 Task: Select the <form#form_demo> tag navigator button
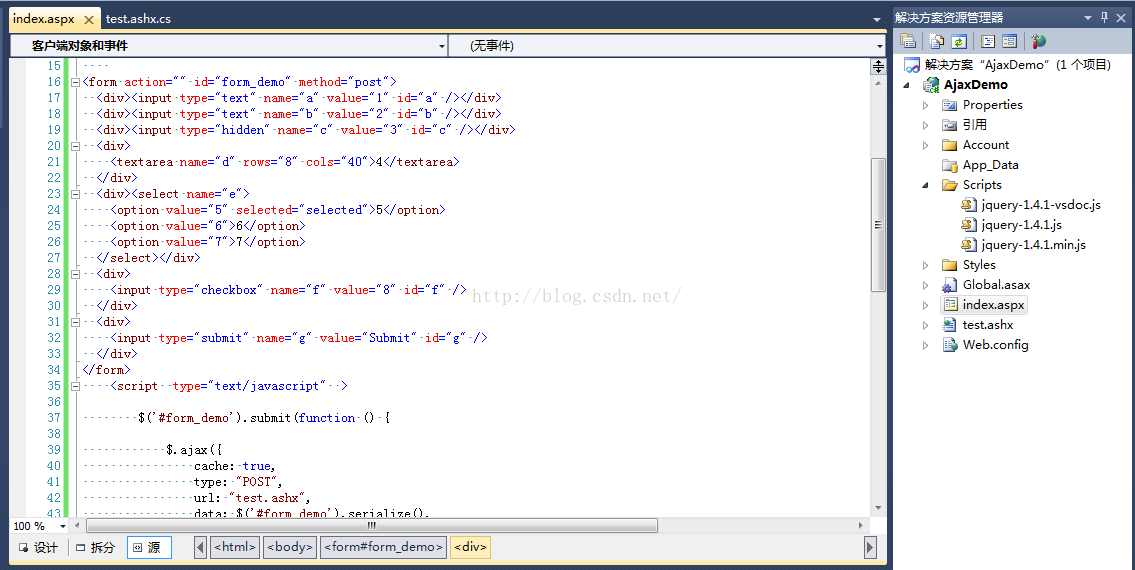pos(384,547)
